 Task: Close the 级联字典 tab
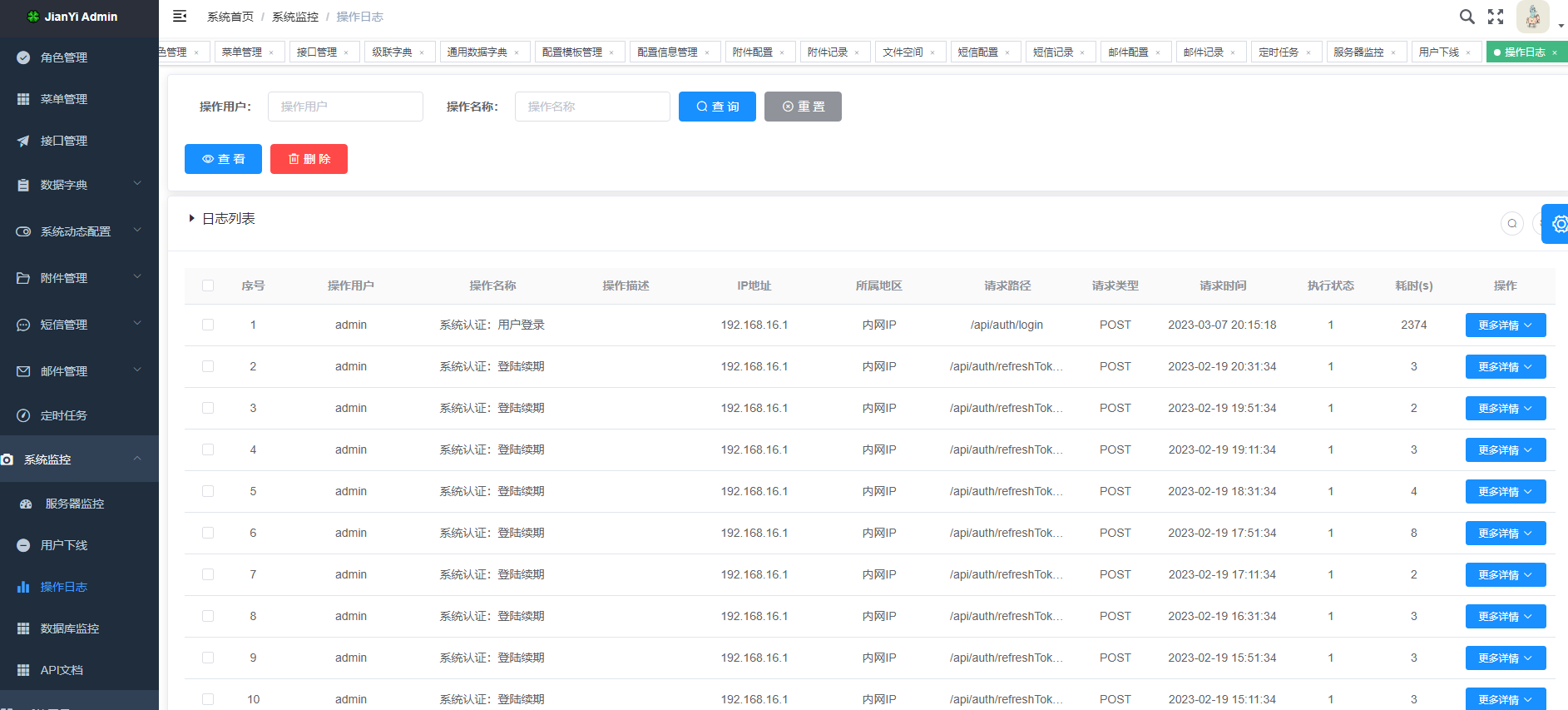(x=422, y=52)
